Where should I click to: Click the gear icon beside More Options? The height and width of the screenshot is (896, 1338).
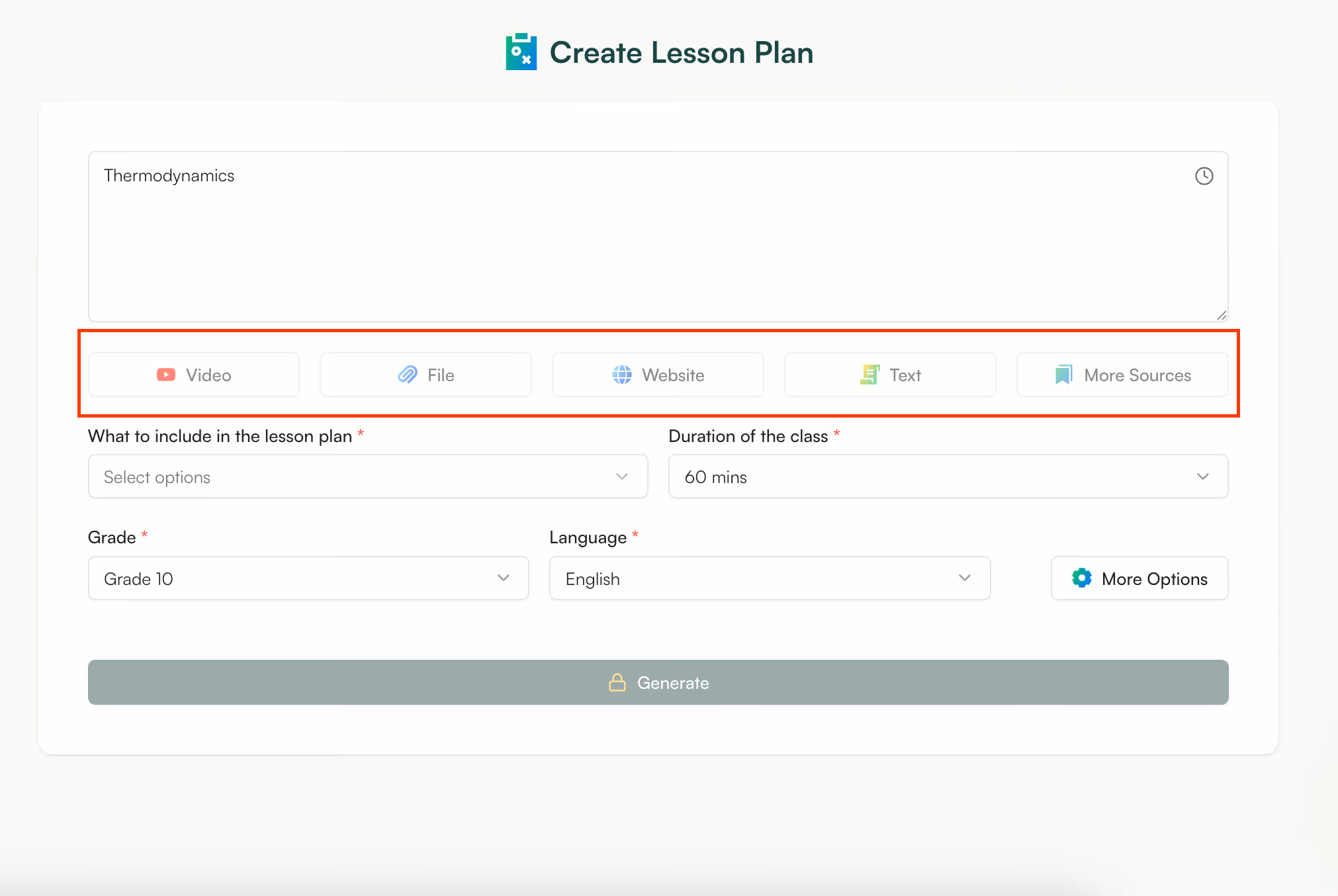pyautogui.click(x=1082, y=578)
